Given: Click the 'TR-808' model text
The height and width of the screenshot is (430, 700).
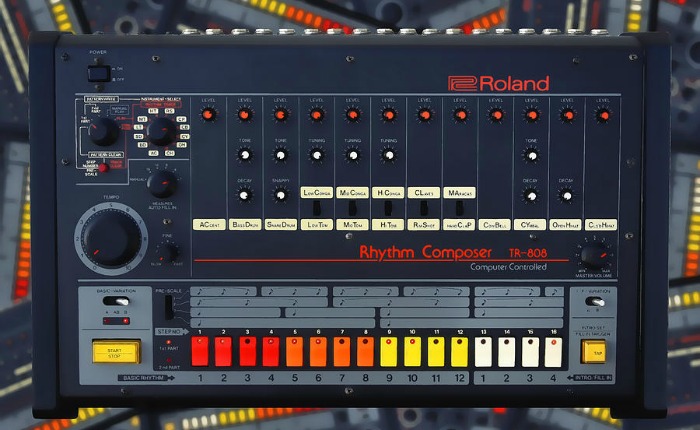Looking at the screenshot, I should tap(528, 253).
